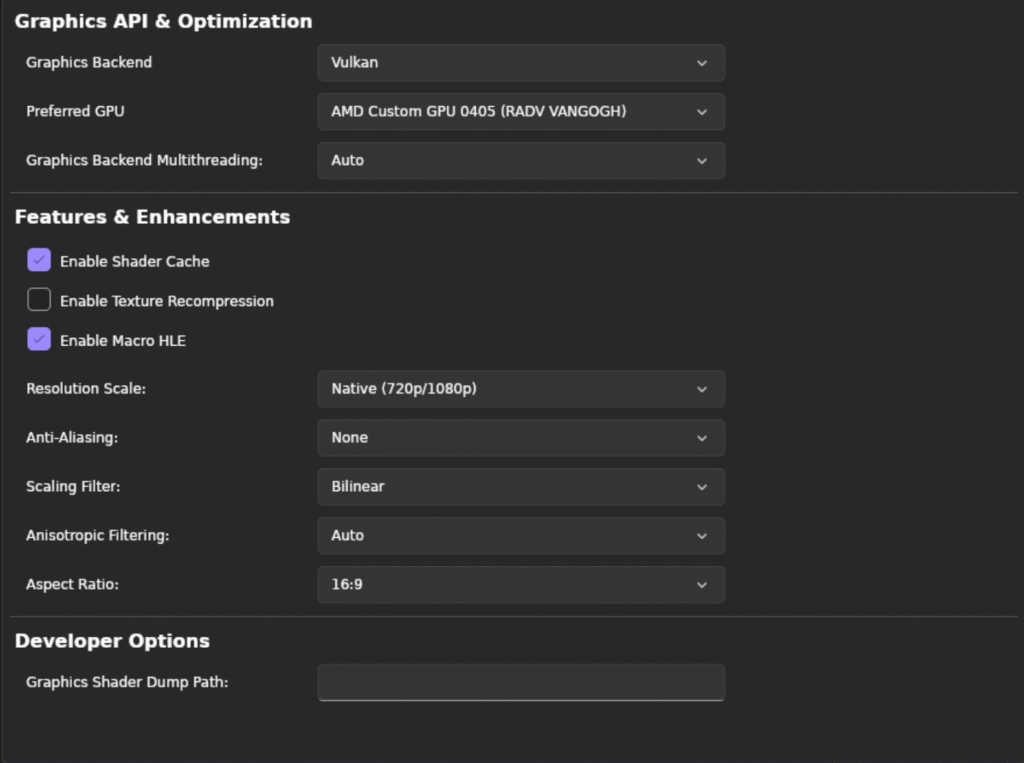Toggle Enable Shader Cache checkbox
1024x763 pixels.
pos(39,260)
